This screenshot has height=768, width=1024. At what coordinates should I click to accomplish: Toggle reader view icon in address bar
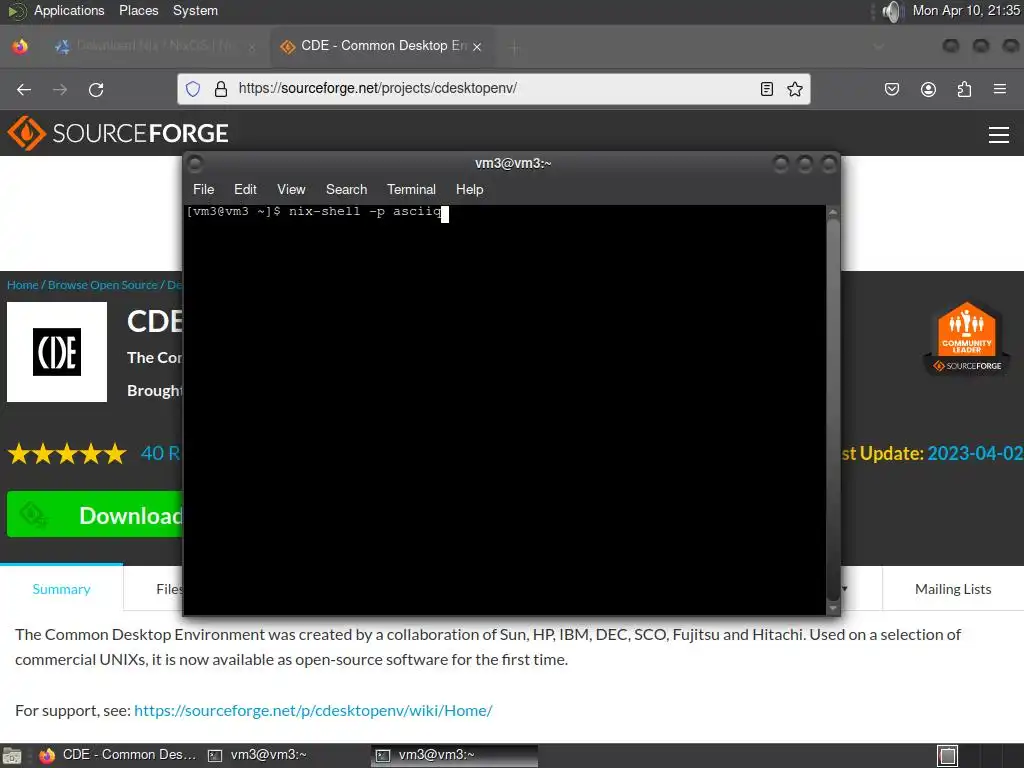tap(767, 89)
